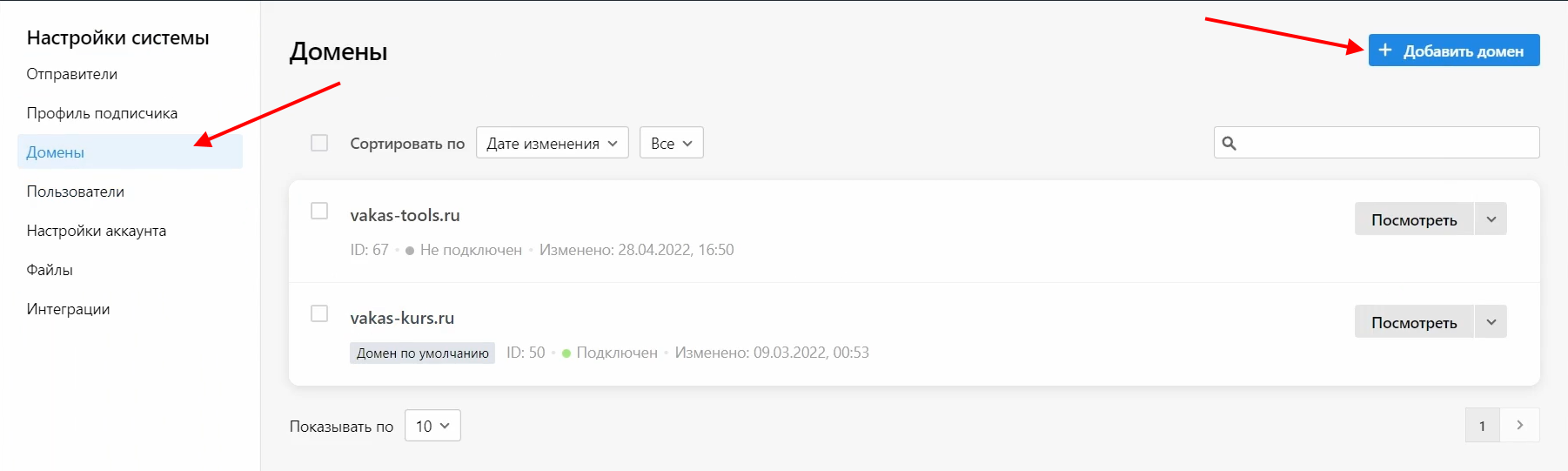Open the Отправители settings section
The width and height of the screenshot is (1568, 471).
point(72,74)
